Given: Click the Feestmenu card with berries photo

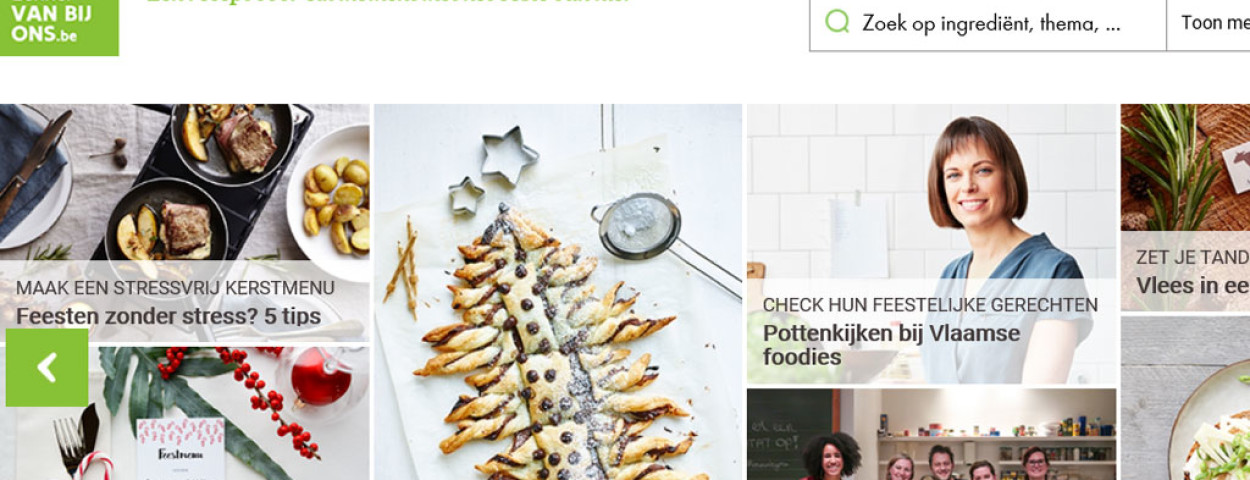Looking at the screenshot, I should click(185, 413).
